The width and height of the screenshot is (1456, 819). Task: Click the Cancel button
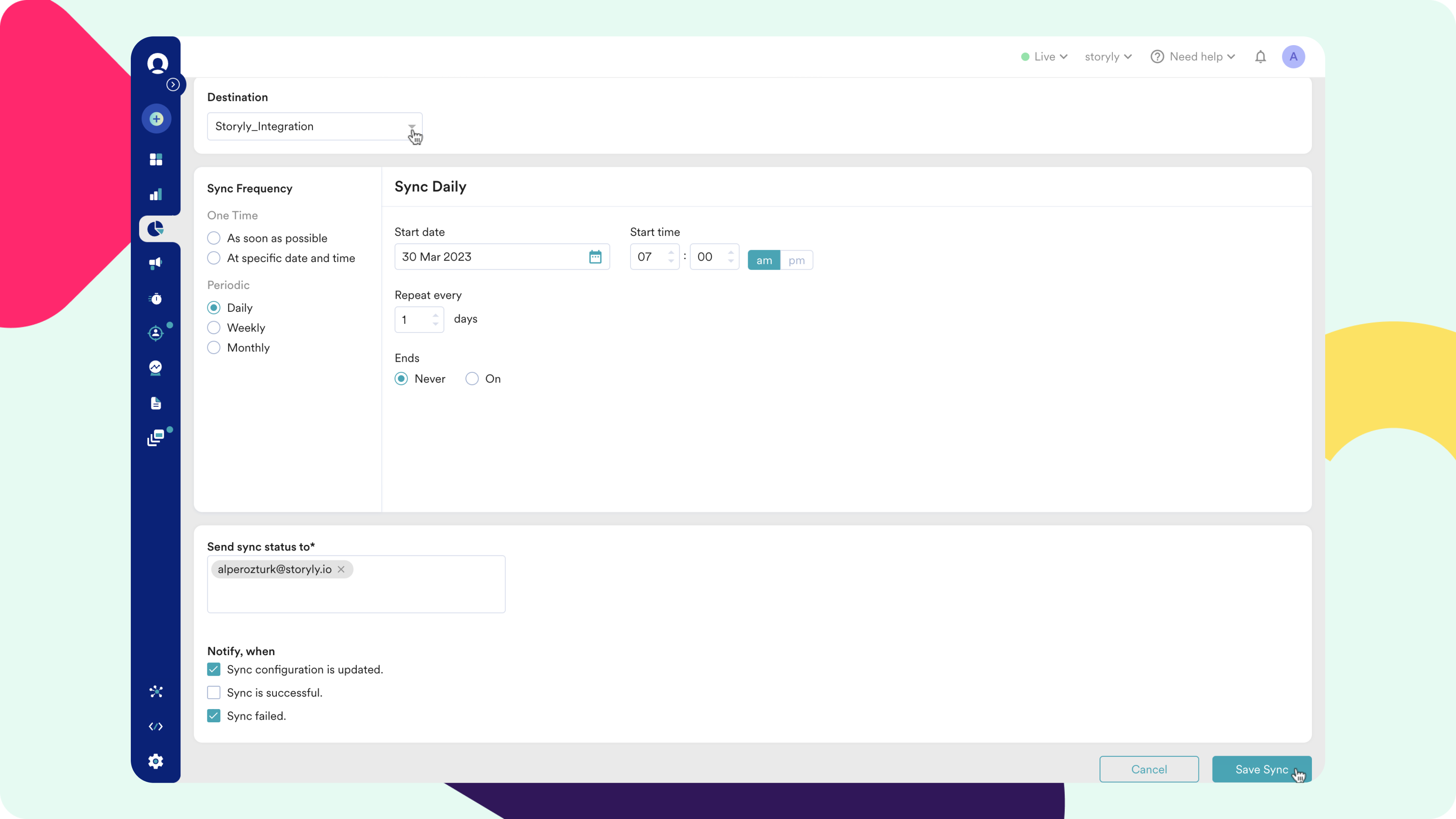1148,769
